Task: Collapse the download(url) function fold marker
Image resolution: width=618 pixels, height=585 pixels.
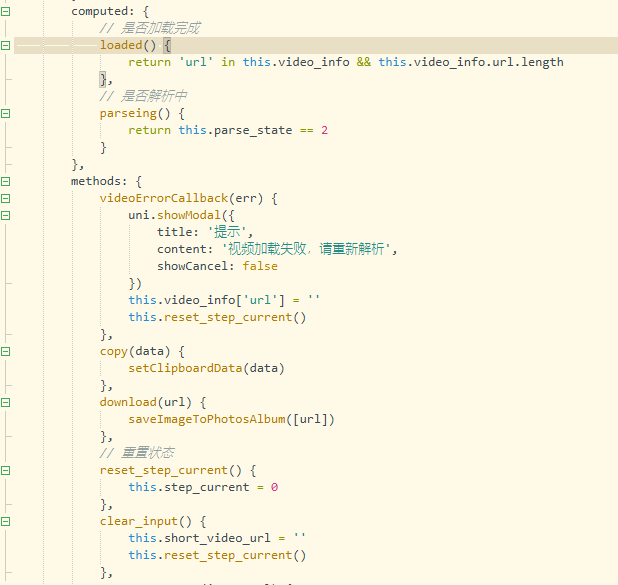Action: point(7,402)
